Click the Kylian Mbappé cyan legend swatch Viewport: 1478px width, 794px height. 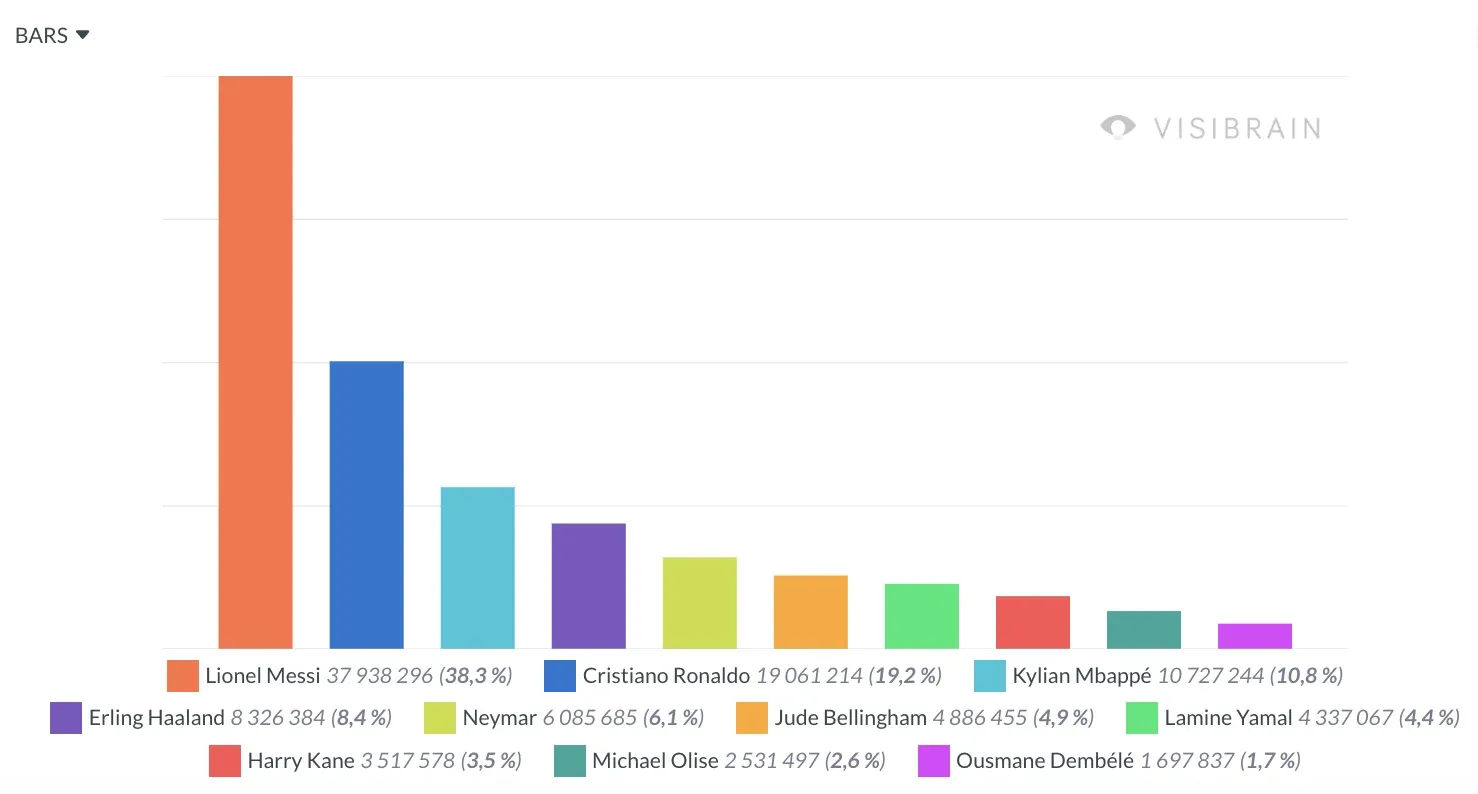[x=990, y=675]
